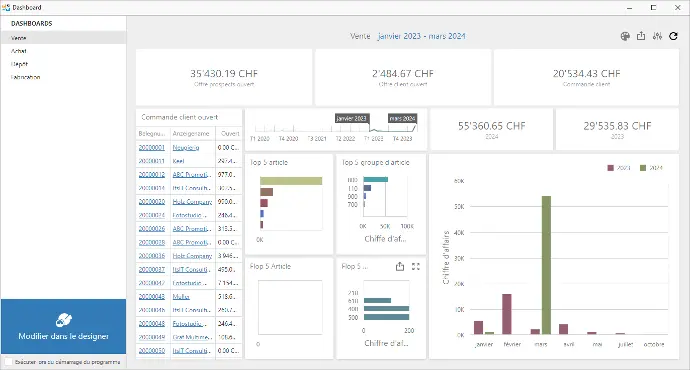Click the Top 5 article chart title
Screen dimensions: 690x370
pyautogui.click(x=269, y=162)
